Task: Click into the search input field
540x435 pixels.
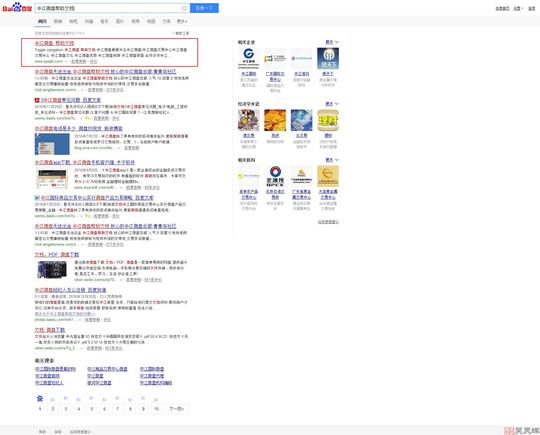Action: (107, 8)
